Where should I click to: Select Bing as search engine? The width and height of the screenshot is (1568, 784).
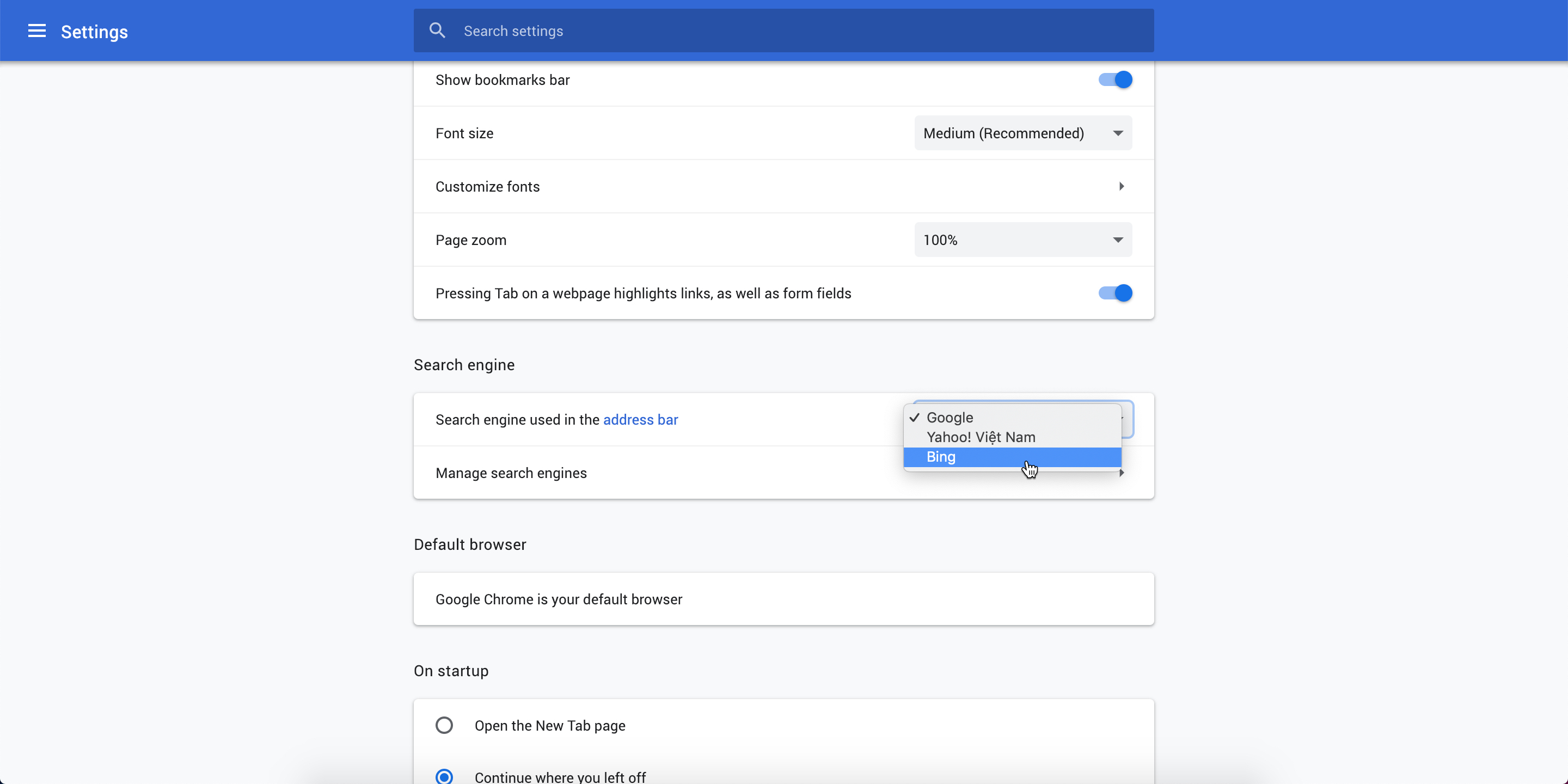point(1012,457)
